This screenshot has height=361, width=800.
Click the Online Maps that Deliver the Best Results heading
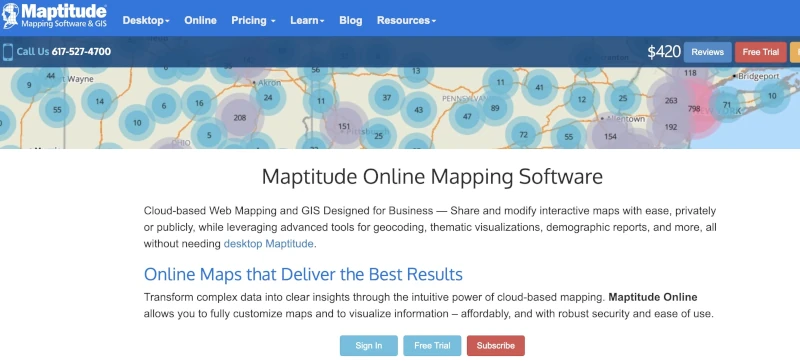[x=303, y=274]
